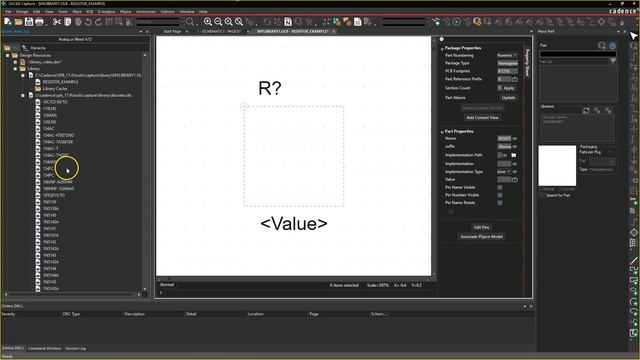Click the simulation Run play icon
Image resolution: width=640 pixels, height=360 pixels.
pyautogui.click(x=457, y=22)
